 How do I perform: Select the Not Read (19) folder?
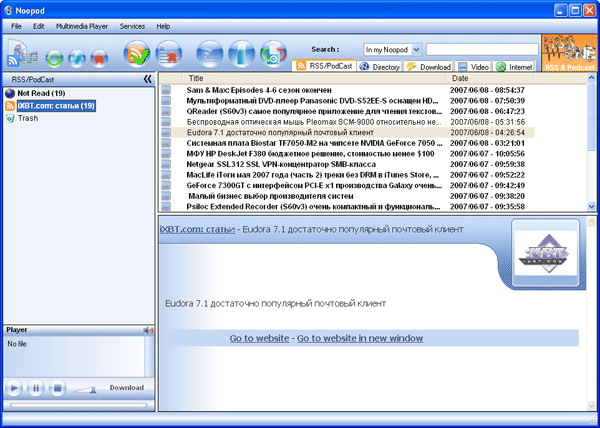pos(41,93)
